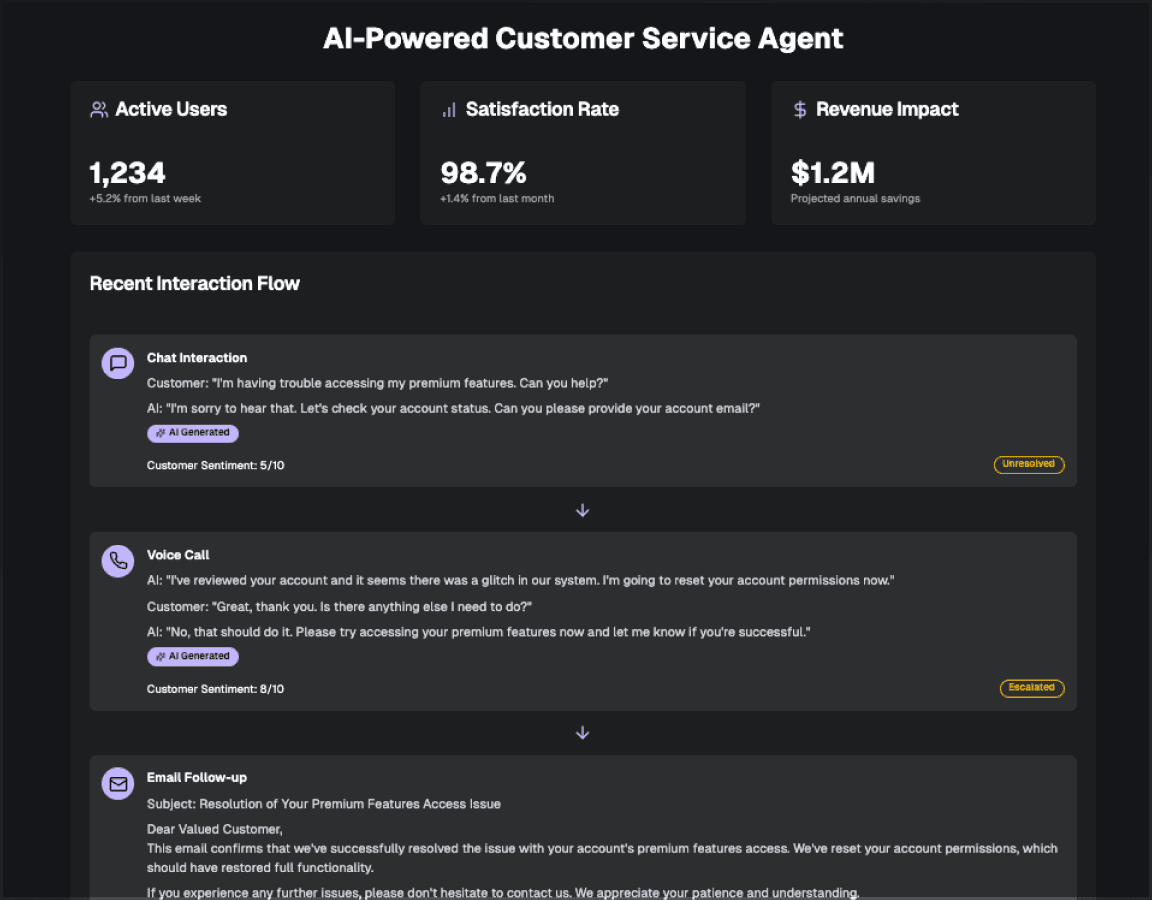The width and height of the screenshot is (1152, 900).
Task: Click the AI-Powered Customer Service Agent title
Action: 583,39
